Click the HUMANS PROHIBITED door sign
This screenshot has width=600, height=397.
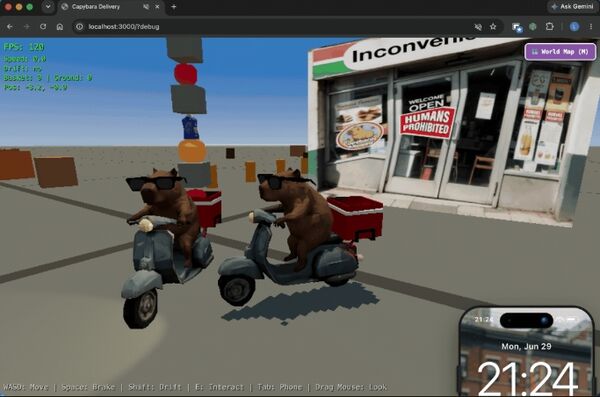427,122
